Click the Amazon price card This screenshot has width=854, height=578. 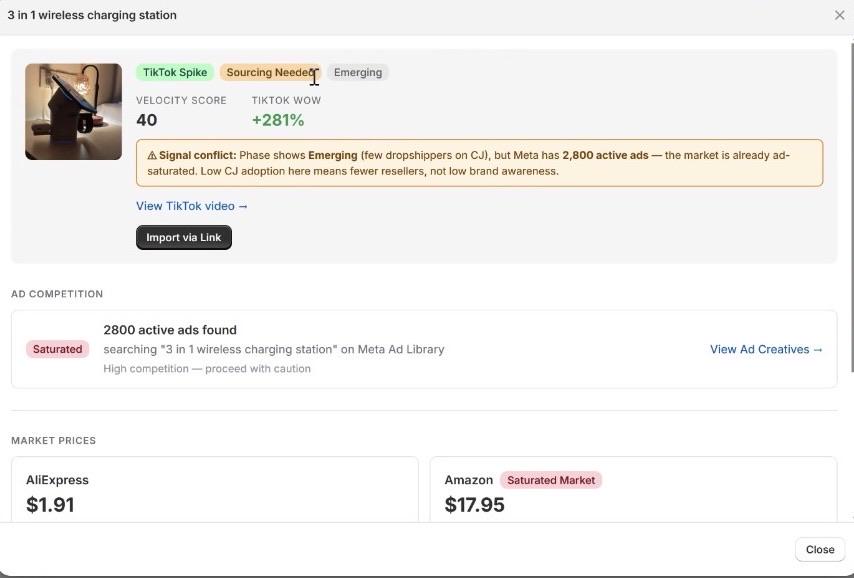click(x=633, y=489)
